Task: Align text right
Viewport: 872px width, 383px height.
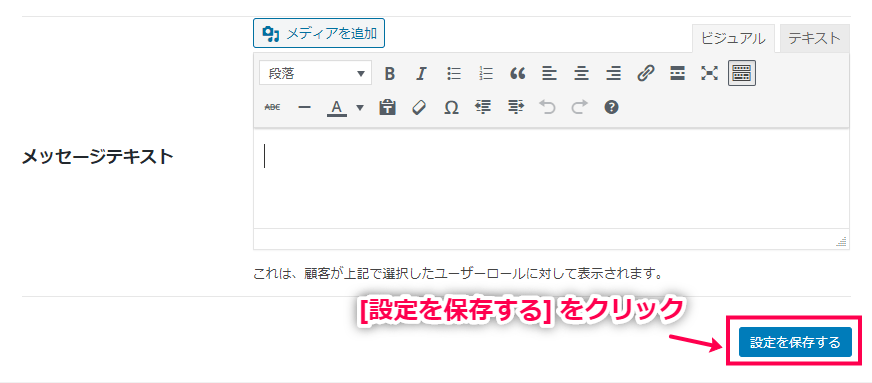Action: pos(613,73)
